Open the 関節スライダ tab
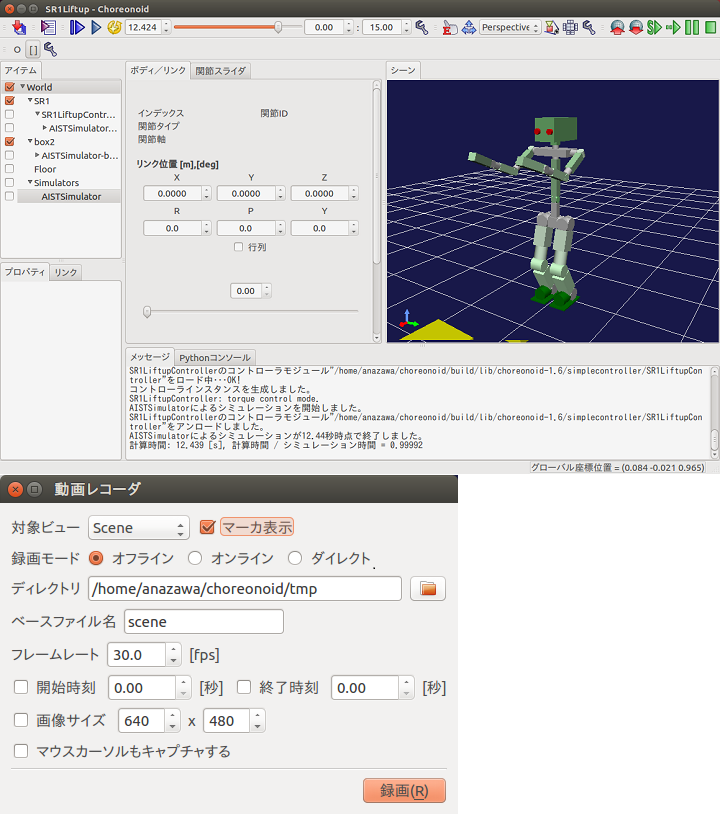This screenshot has height=814, width=720. pos(221,71)
